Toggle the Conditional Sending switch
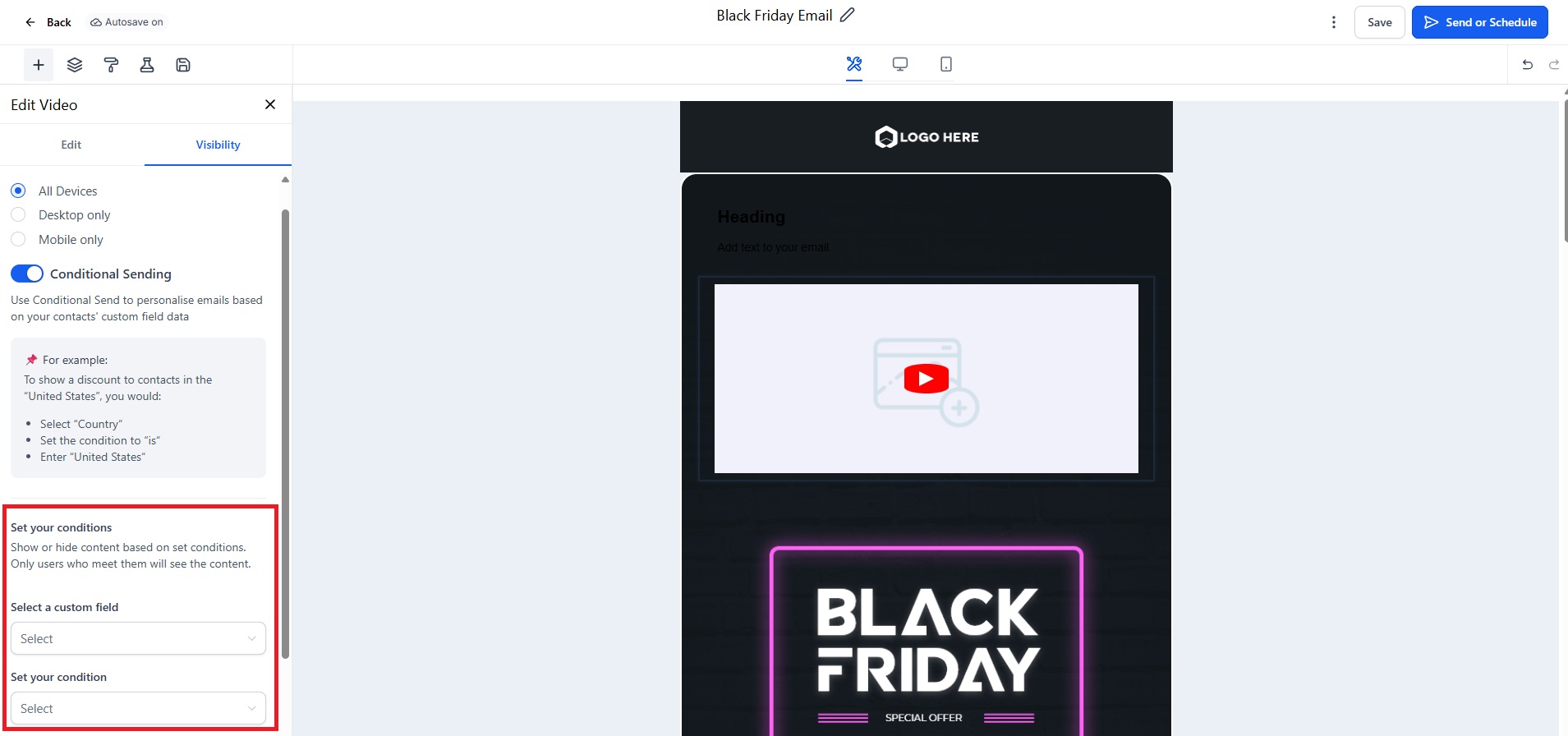This screenshot has height=736, width=1568. pyautogui.click(x=27, y=274)
